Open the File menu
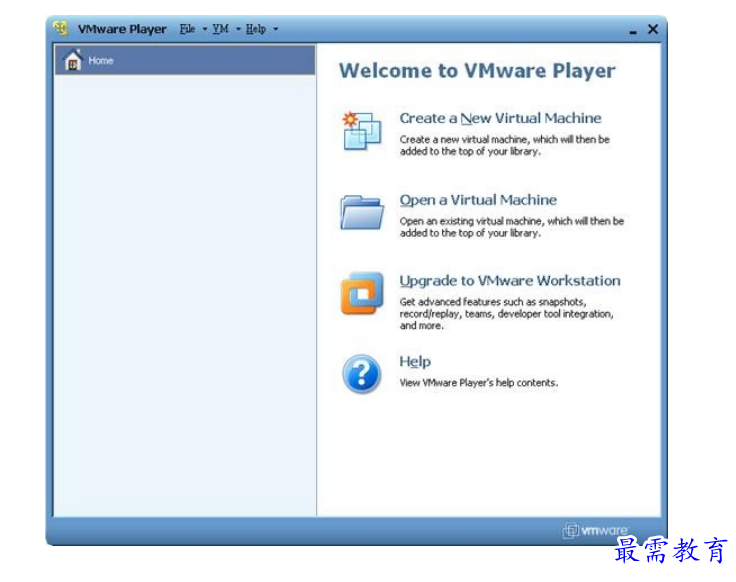The width and height of the screenshot is (736, 582). [187, 29]
